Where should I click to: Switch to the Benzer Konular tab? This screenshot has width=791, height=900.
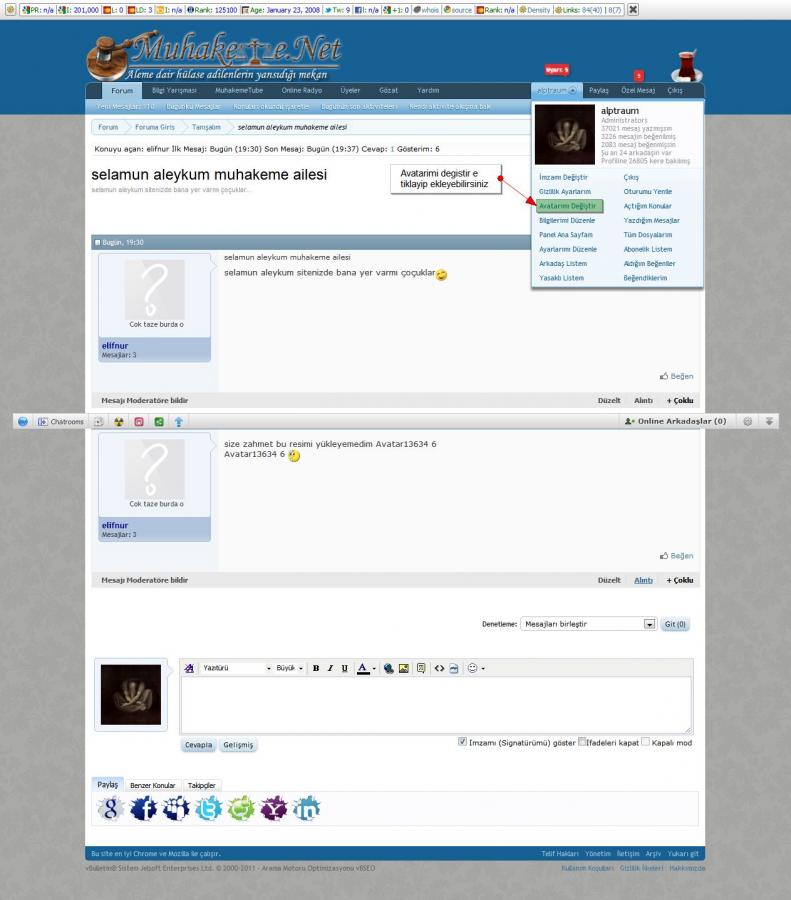[x=152, y=786]
